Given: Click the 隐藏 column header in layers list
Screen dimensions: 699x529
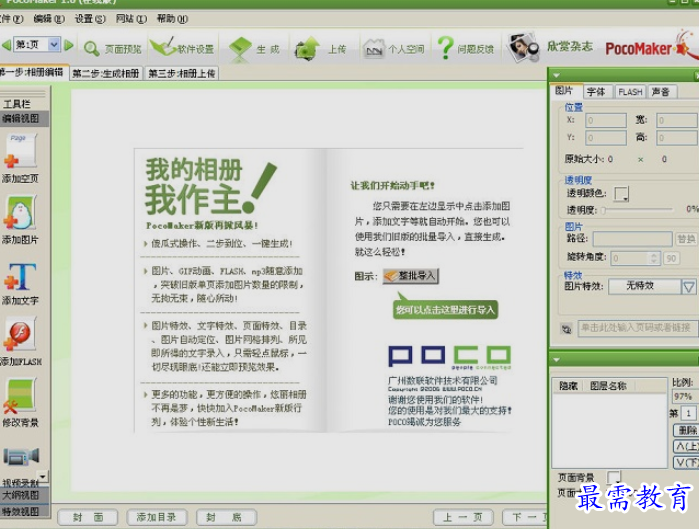Looking at the screenshot, I should 568,386.
